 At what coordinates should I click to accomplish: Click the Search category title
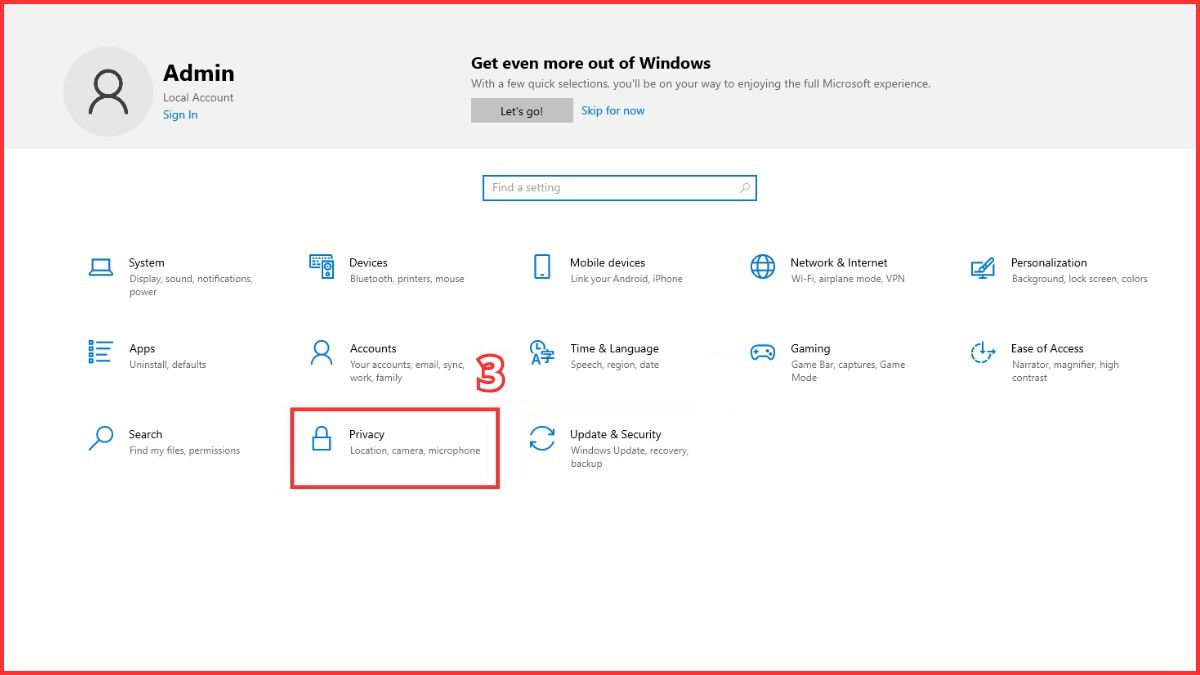145,435
